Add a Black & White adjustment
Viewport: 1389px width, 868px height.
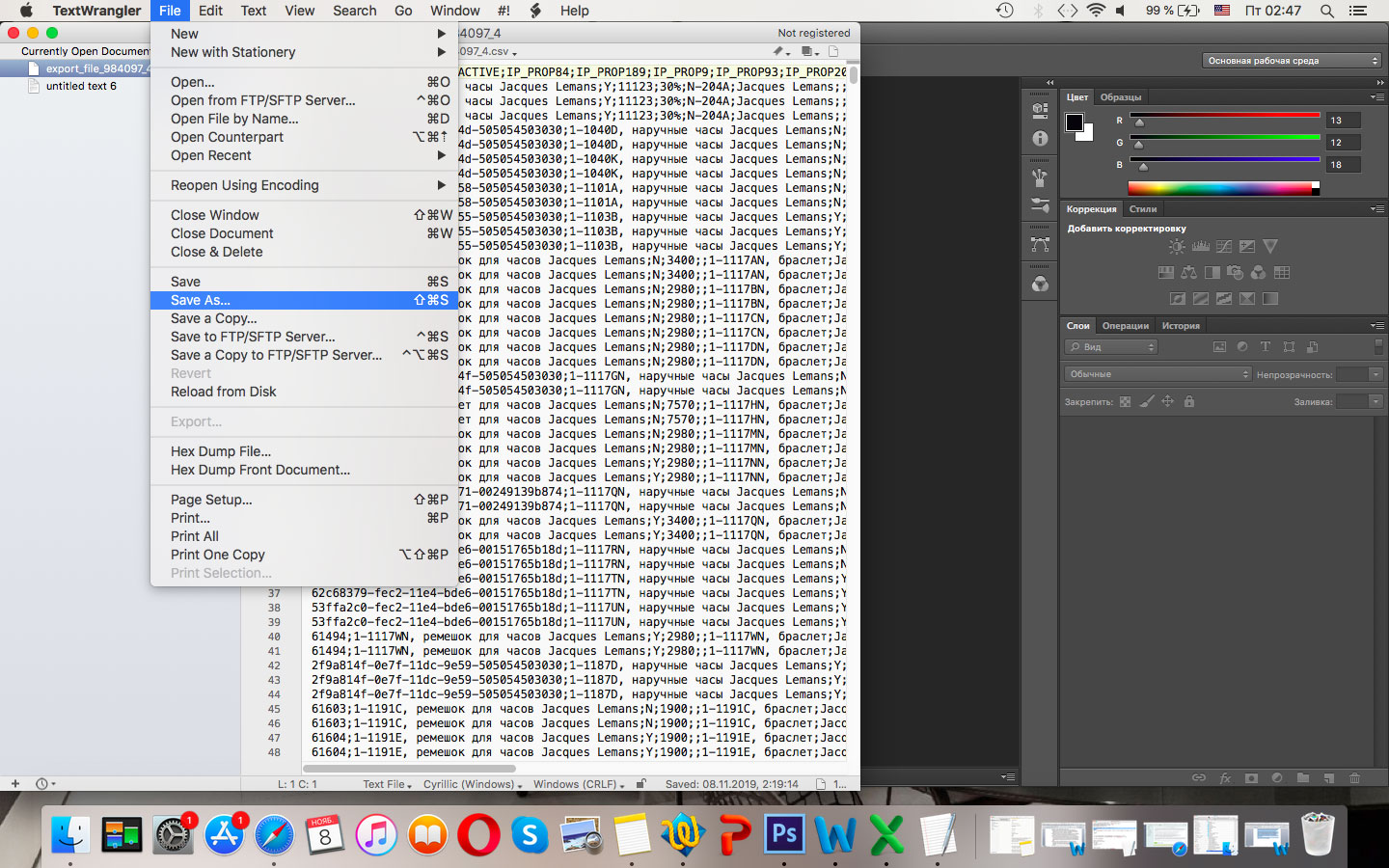(1212, 273)
